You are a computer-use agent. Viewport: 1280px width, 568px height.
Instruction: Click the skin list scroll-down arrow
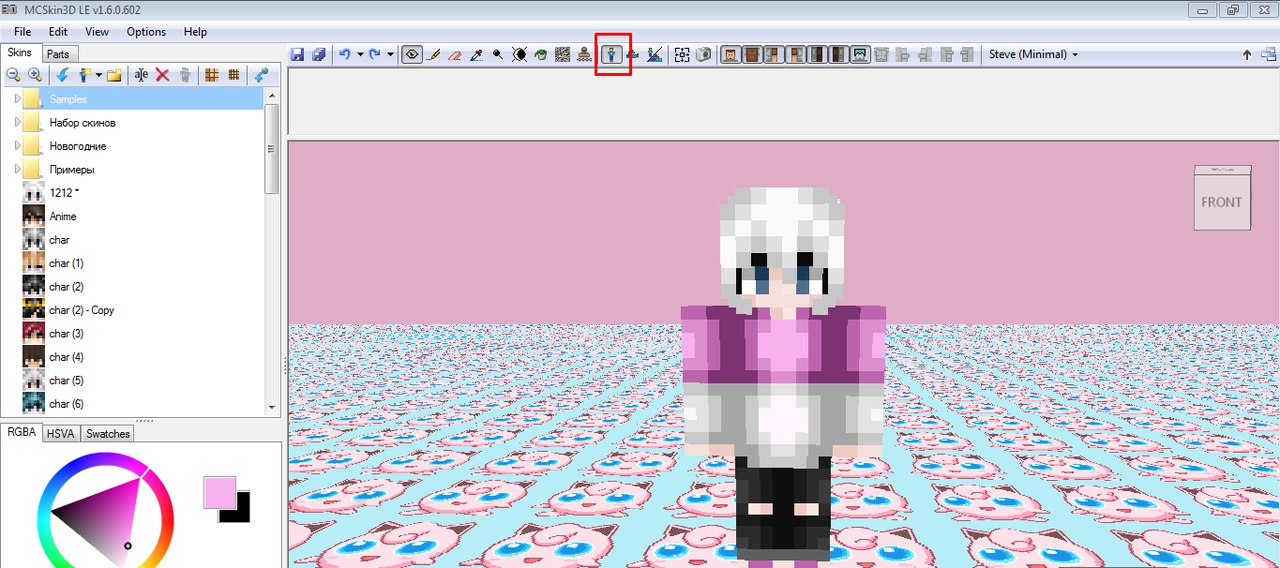click(271, 407)
